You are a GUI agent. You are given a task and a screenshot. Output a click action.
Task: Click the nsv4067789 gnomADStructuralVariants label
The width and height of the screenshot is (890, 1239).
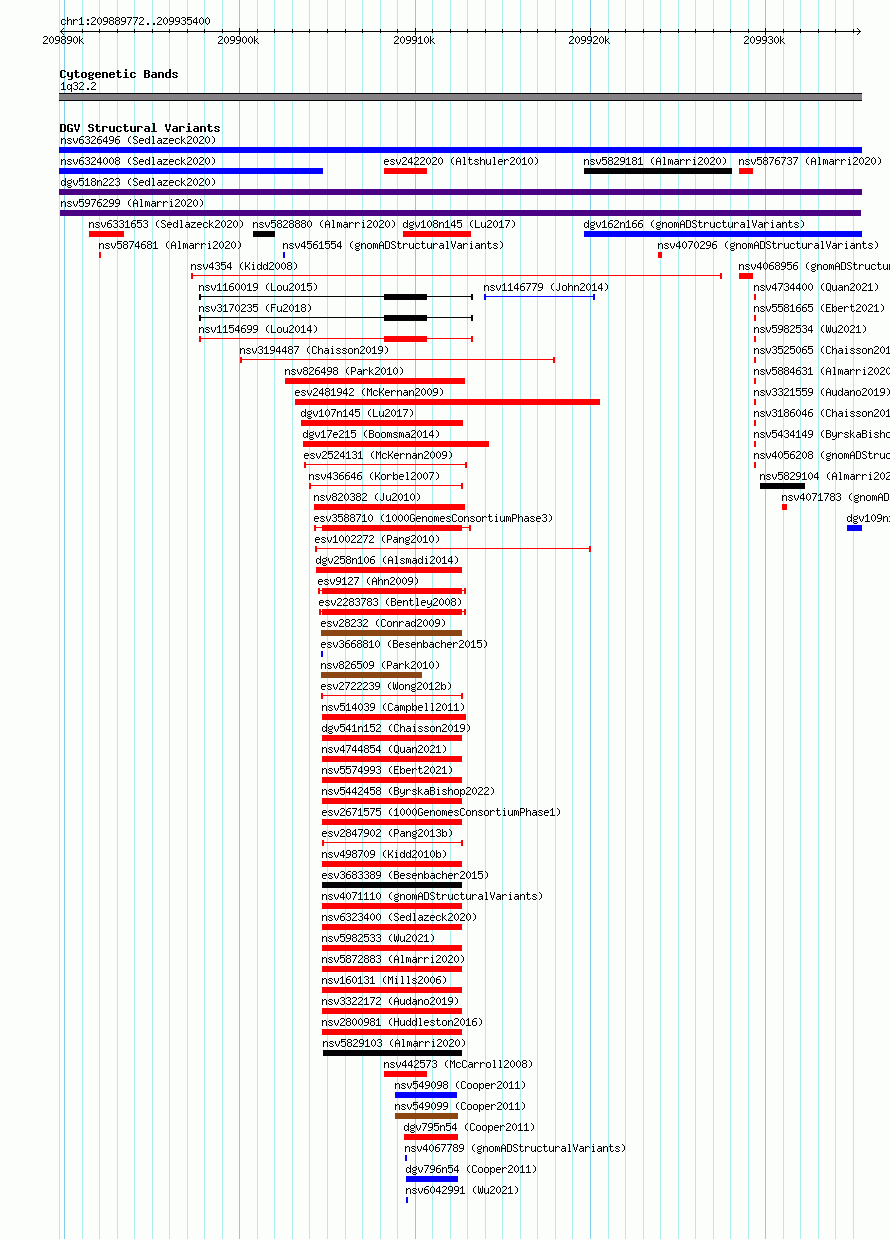[515, 1148]
